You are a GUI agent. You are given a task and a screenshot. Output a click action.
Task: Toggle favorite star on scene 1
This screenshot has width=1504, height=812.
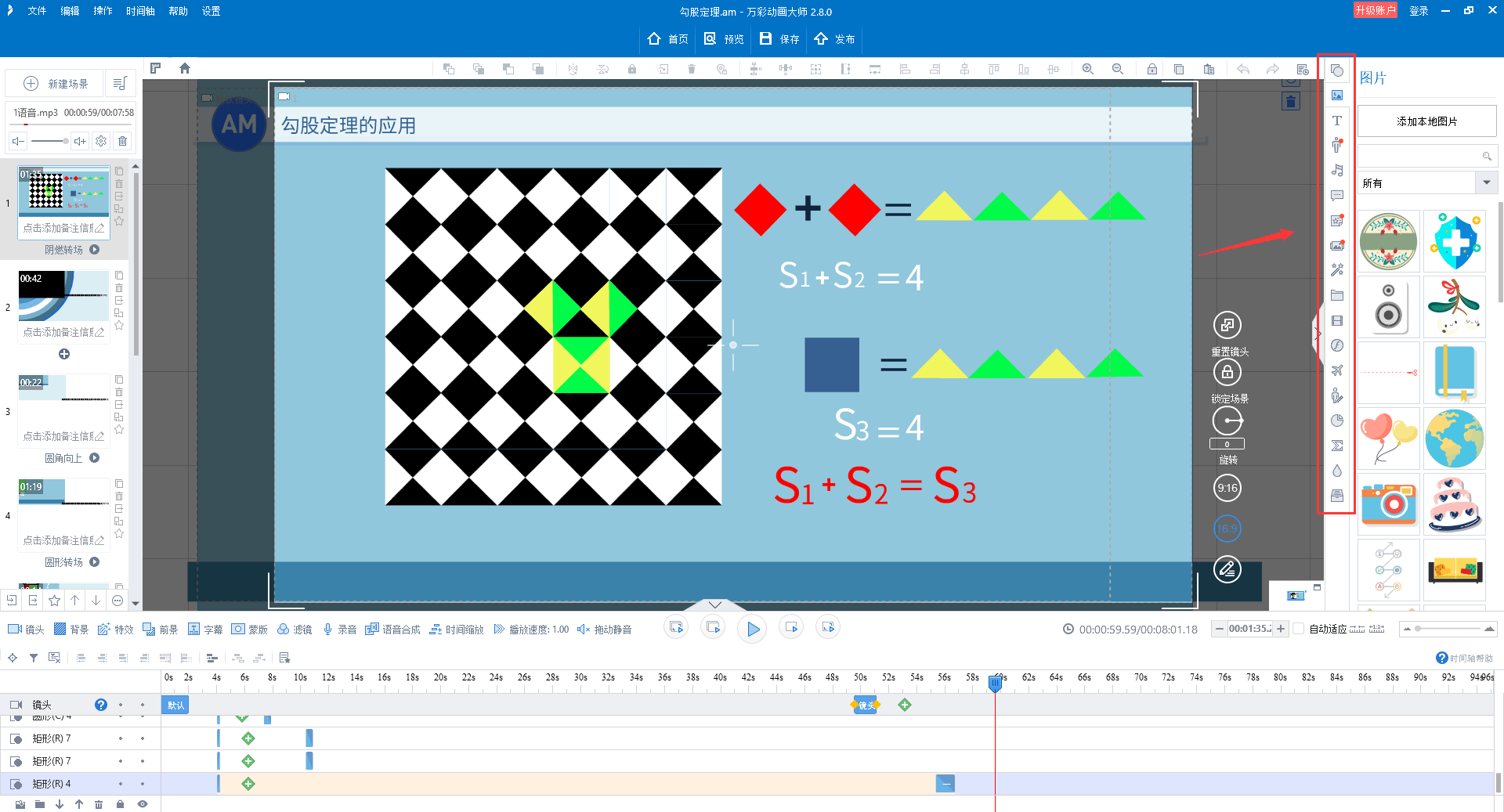point(119,222)
